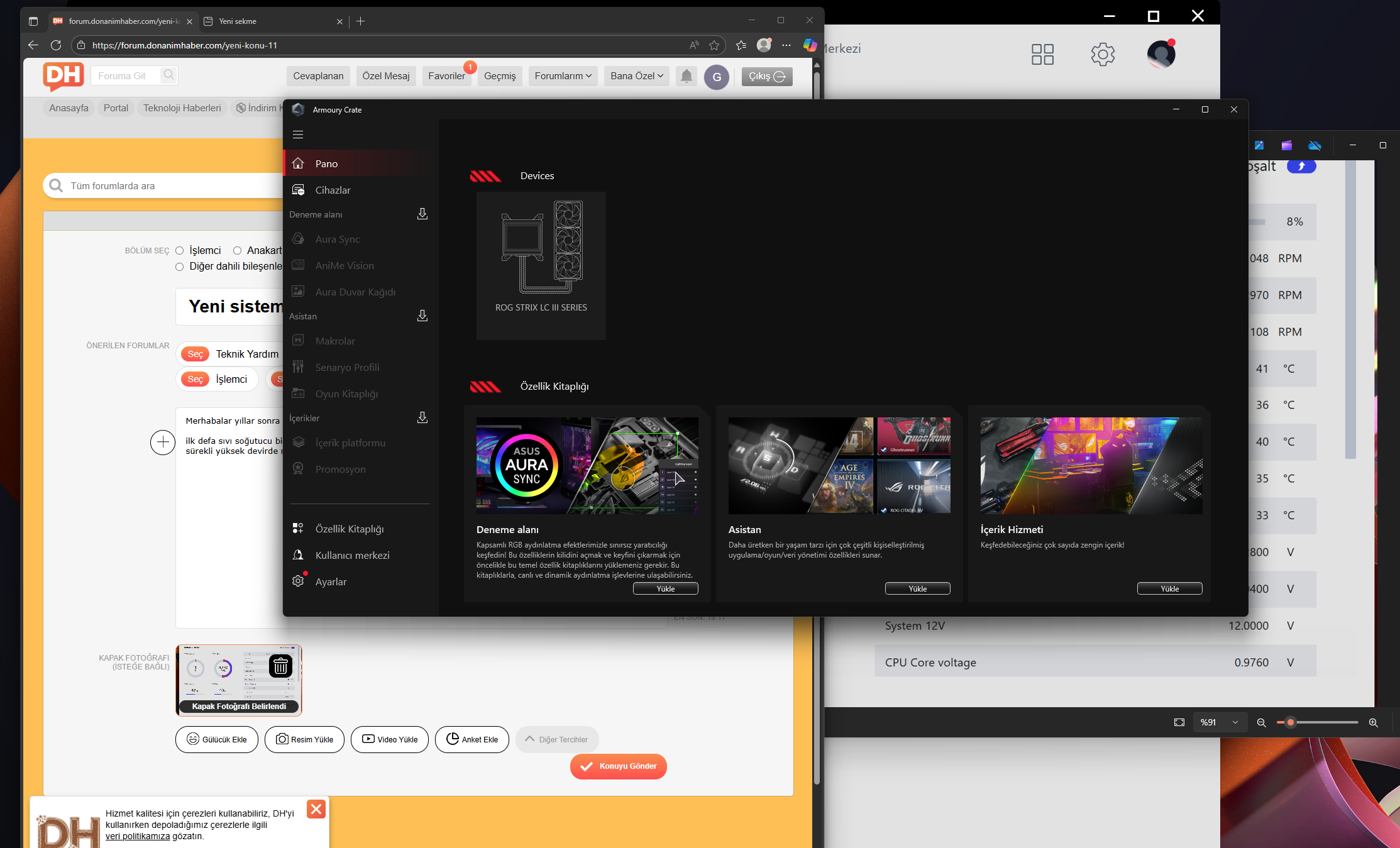Open the %91 zoom level dropdown
This screenshot has height=848, width=1400.
(x=1219, y=722)
